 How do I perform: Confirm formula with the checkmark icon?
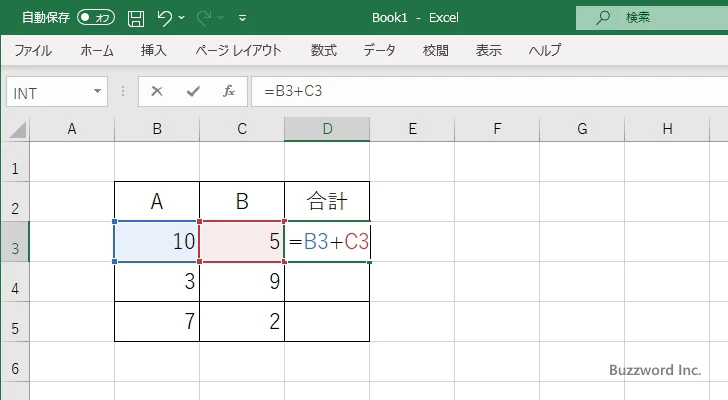pos(192,92)
